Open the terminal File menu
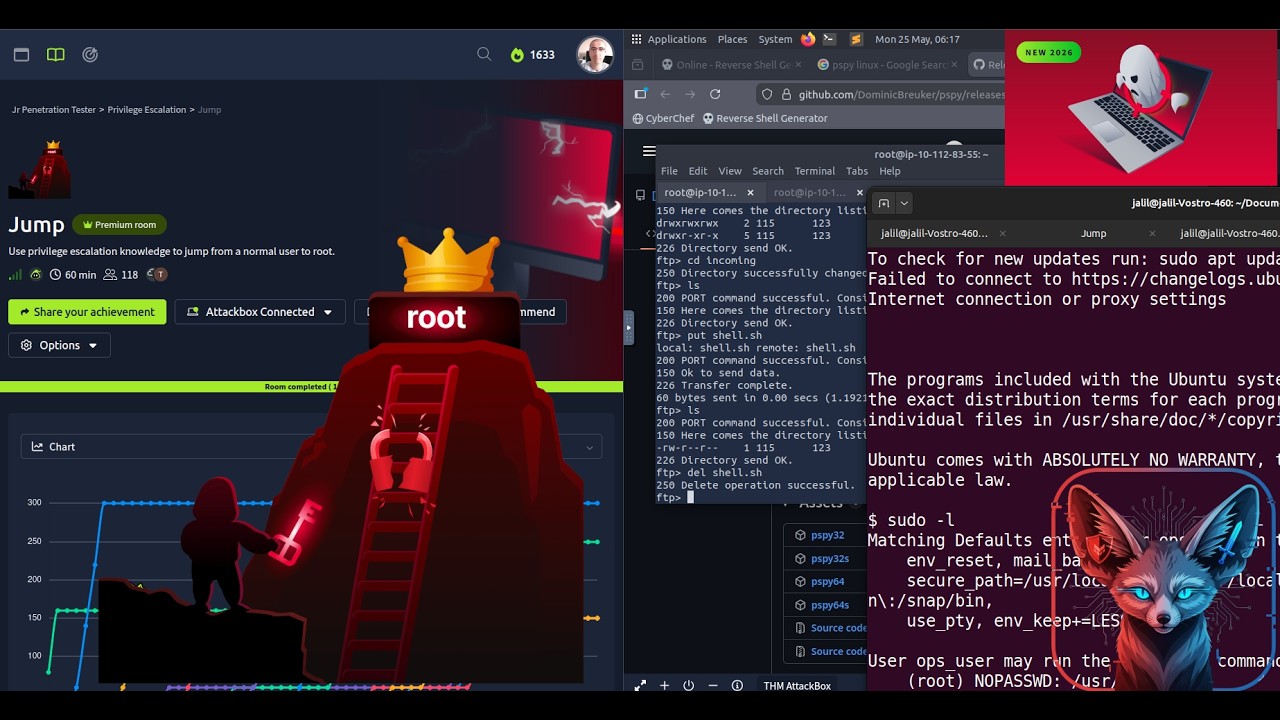The image size is (1280, 720). 669,171
